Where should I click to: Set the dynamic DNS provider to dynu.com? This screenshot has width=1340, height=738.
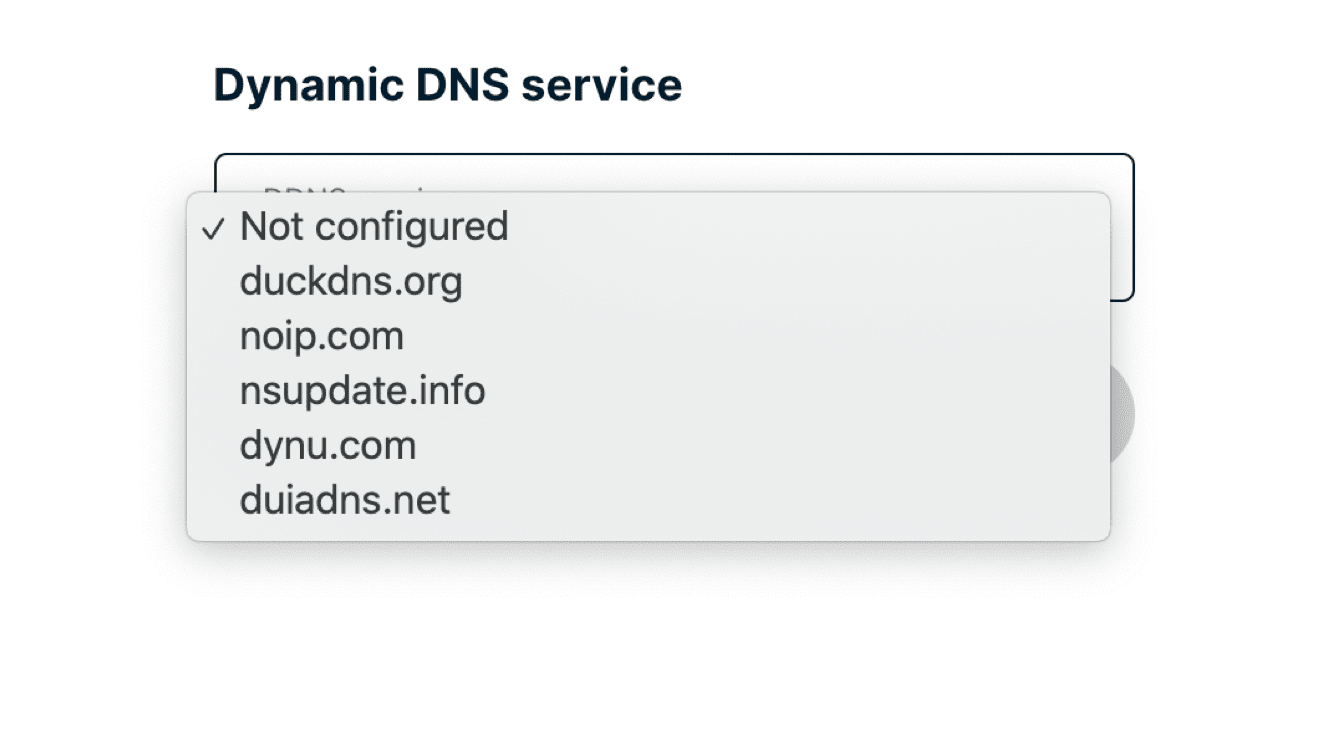pyautogui.click(x=328, y=445)
